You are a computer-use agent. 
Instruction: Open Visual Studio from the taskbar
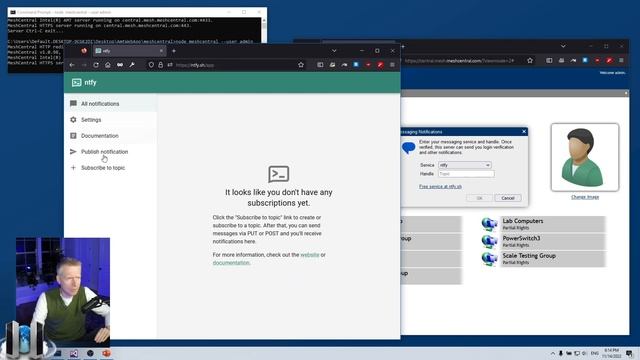[x=73, y=353]
